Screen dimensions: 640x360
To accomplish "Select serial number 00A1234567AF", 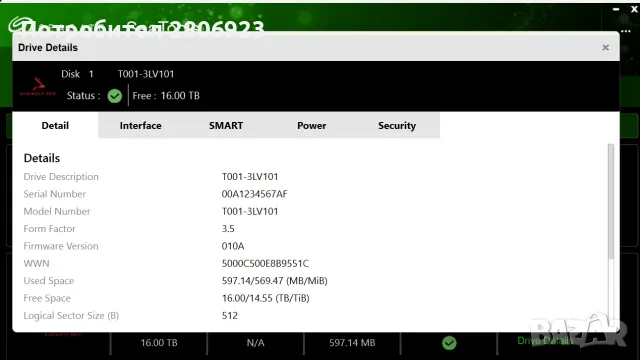I will click(254, 194).
